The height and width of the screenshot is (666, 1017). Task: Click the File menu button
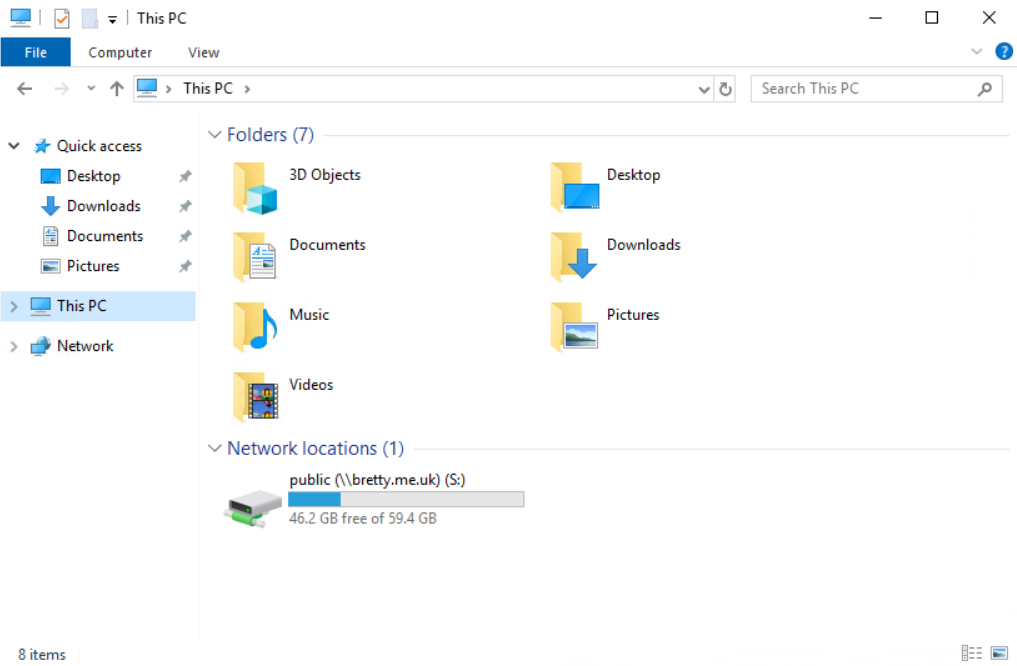[x=35, y=52]
